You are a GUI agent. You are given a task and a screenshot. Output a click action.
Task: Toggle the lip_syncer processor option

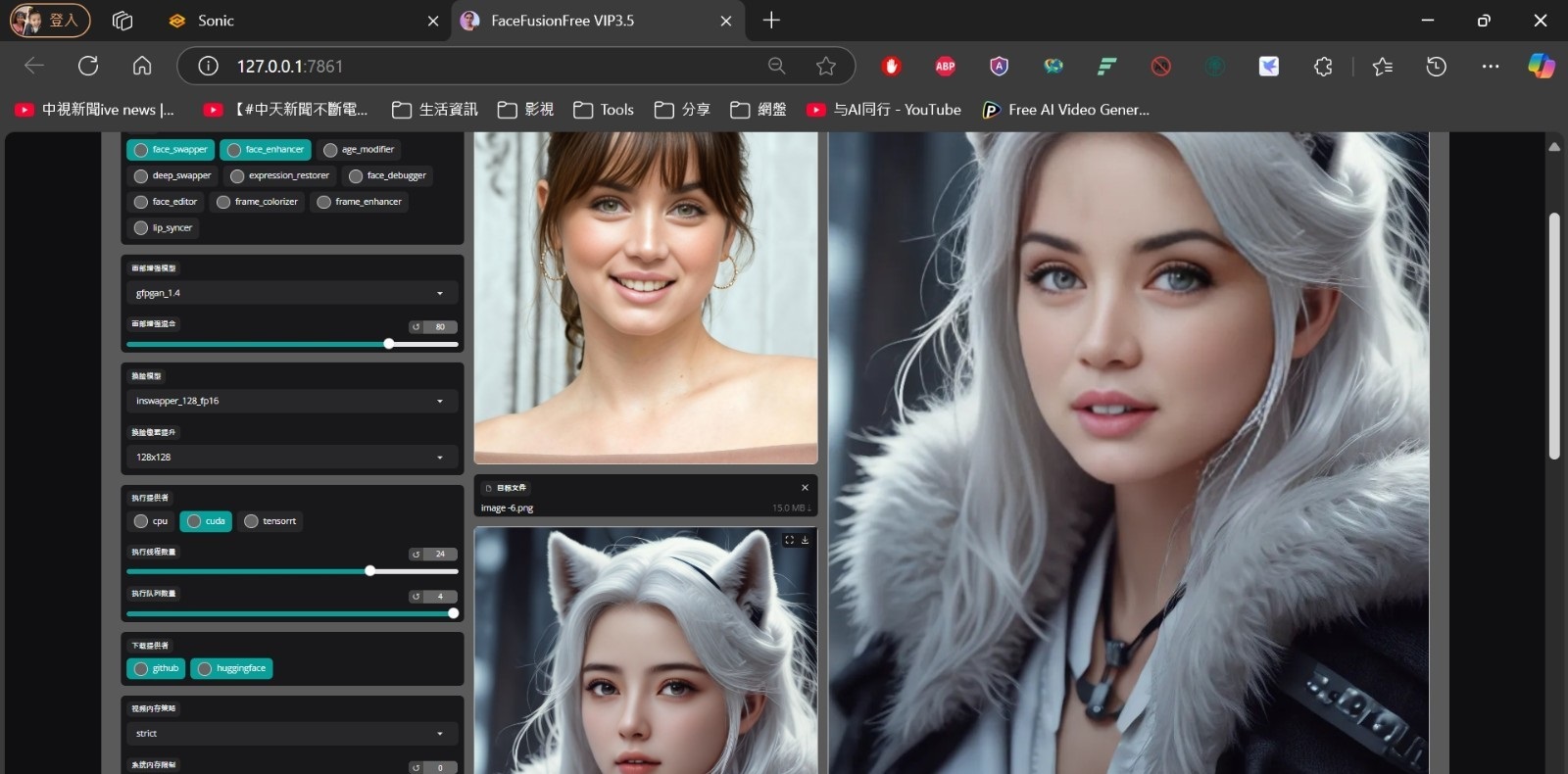pyautogui.click(x=163, y=228)
